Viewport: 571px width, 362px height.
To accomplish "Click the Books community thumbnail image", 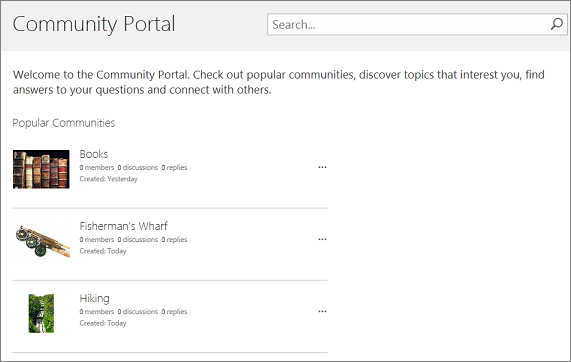I will pyautogui.click(x=41, y=169).
